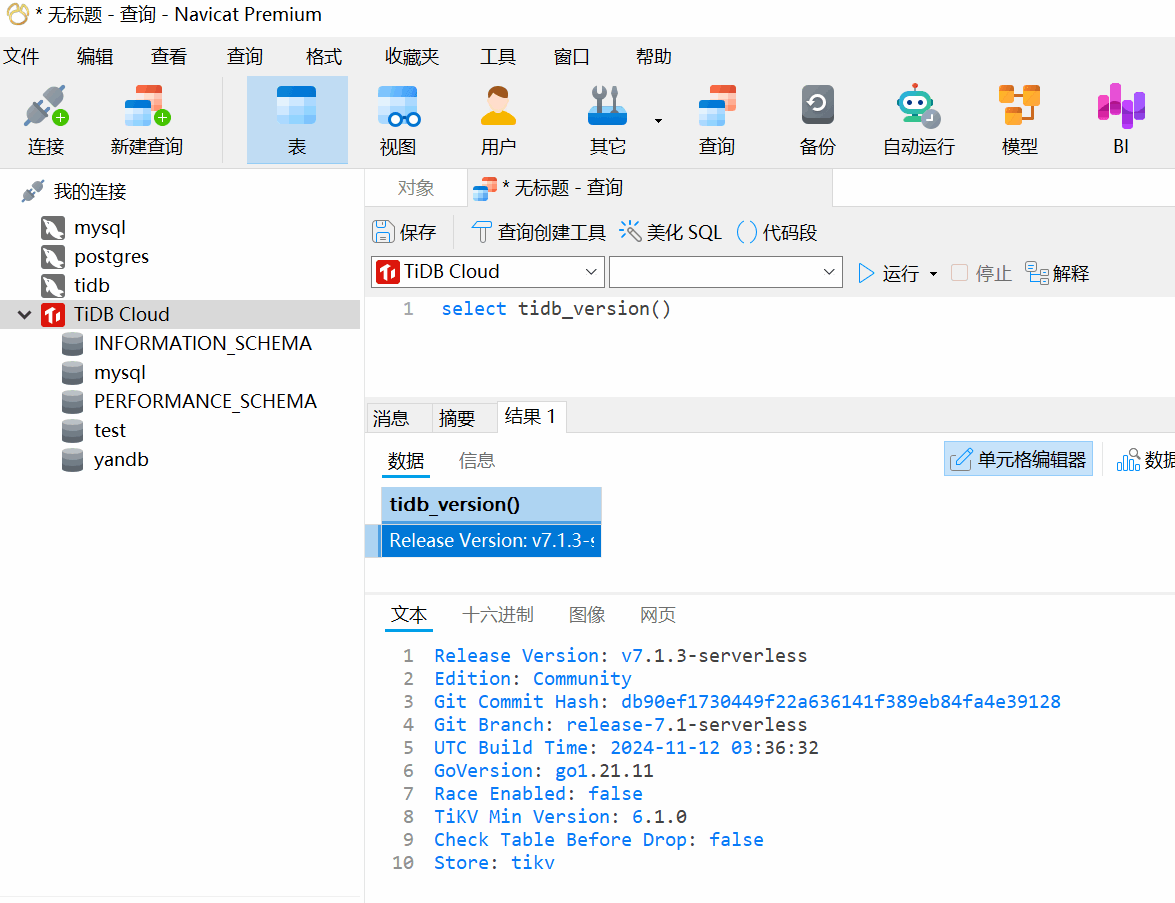Switch to the Hex (十六进制) viewer tab
This screenshot has width=1175, height=903.
[x=498, y=615]
